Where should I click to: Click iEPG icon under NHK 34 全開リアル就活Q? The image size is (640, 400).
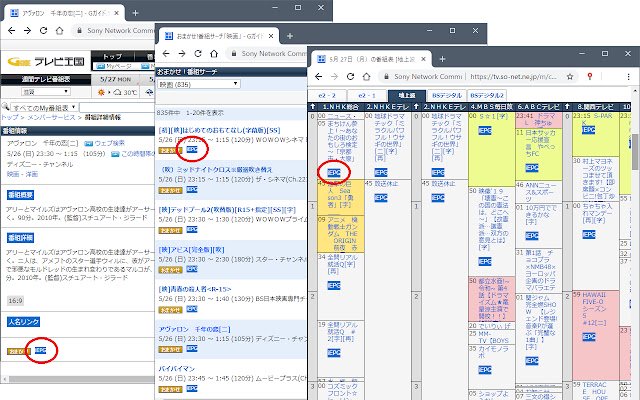(334, 286)
